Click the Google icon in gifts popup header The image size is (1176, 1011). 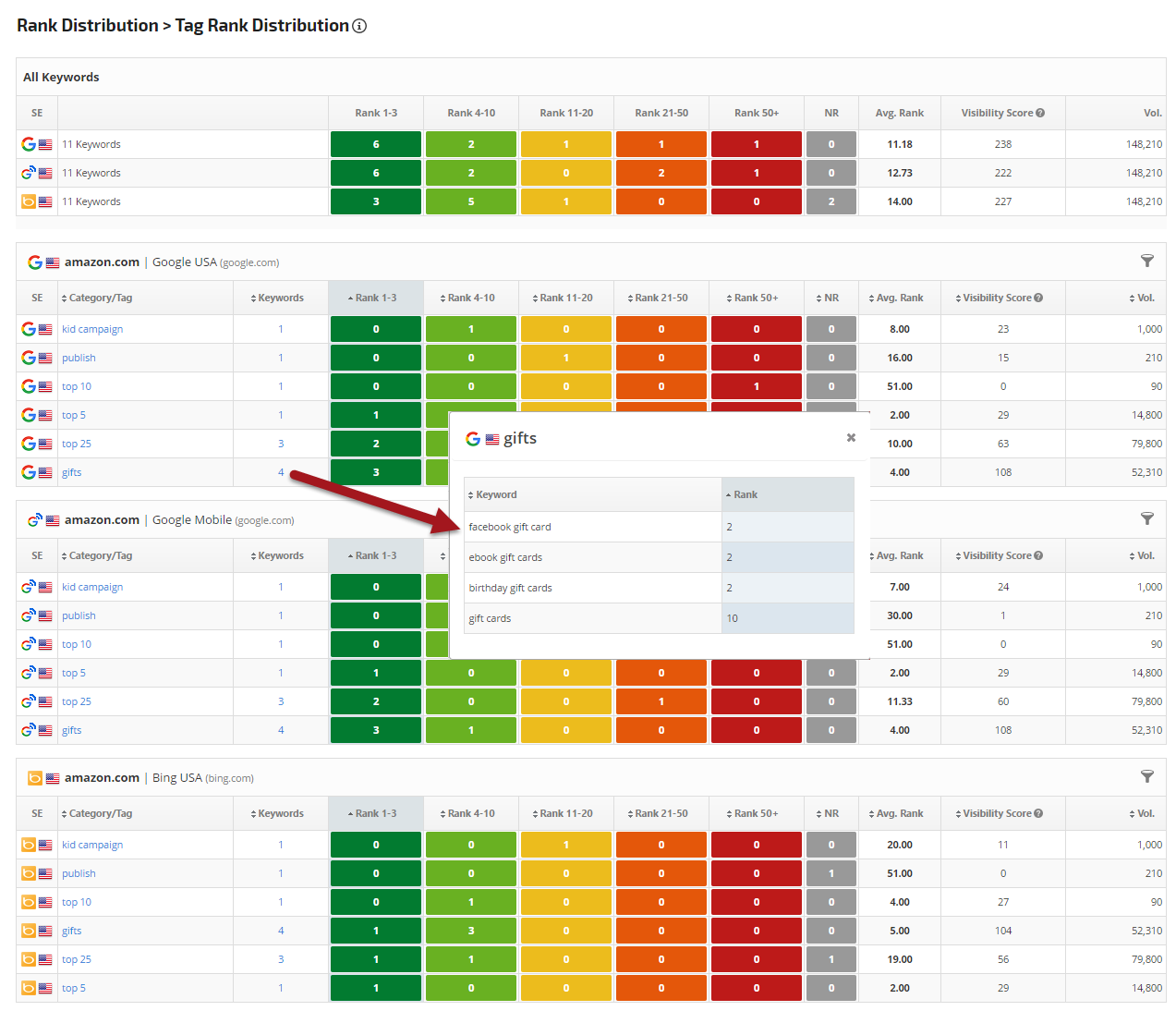click(x=473, y=439)
